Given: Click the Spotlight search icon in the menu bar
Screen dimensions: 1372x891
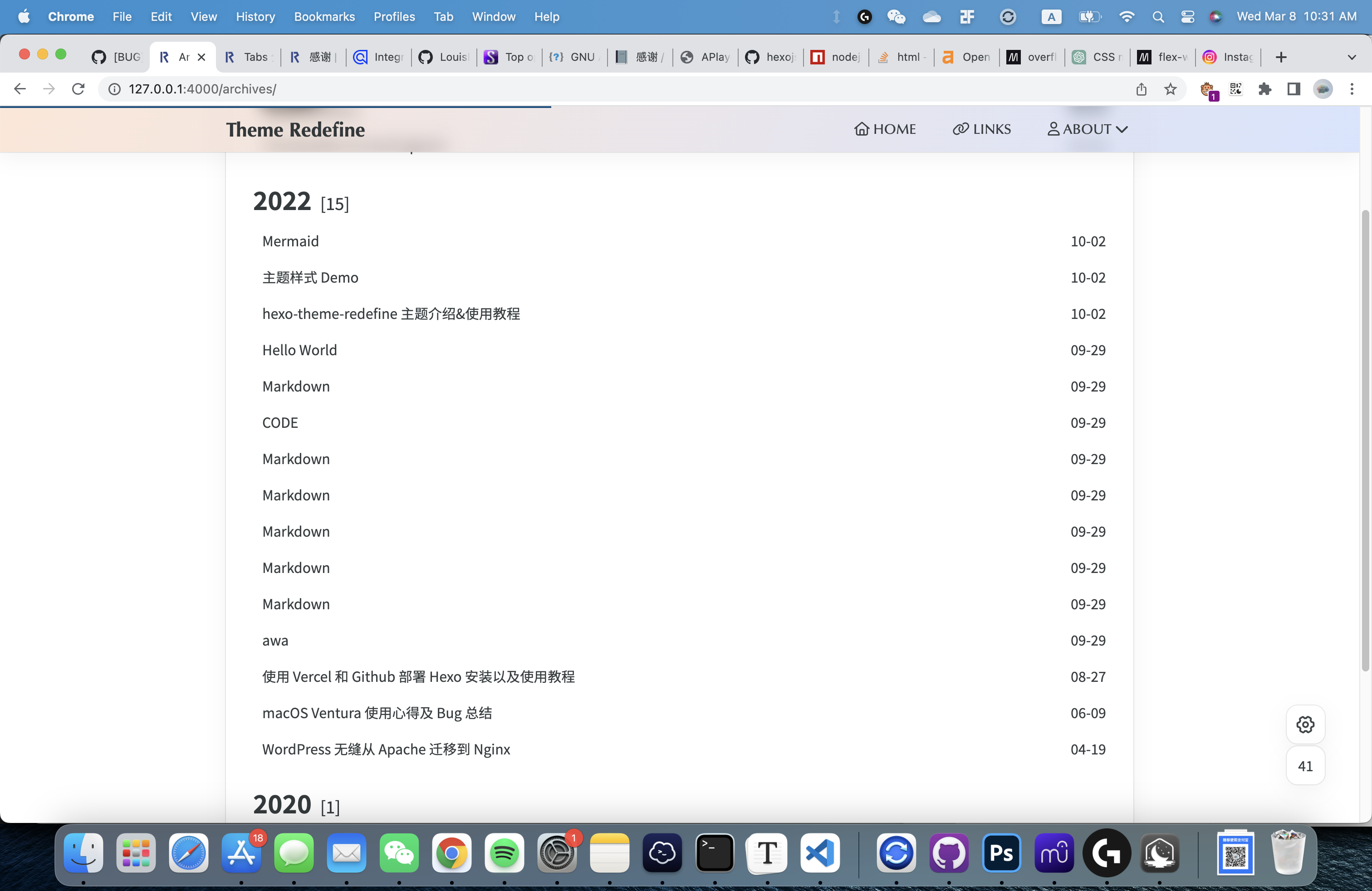Looking at the screenshot, I should (1158, 16).
